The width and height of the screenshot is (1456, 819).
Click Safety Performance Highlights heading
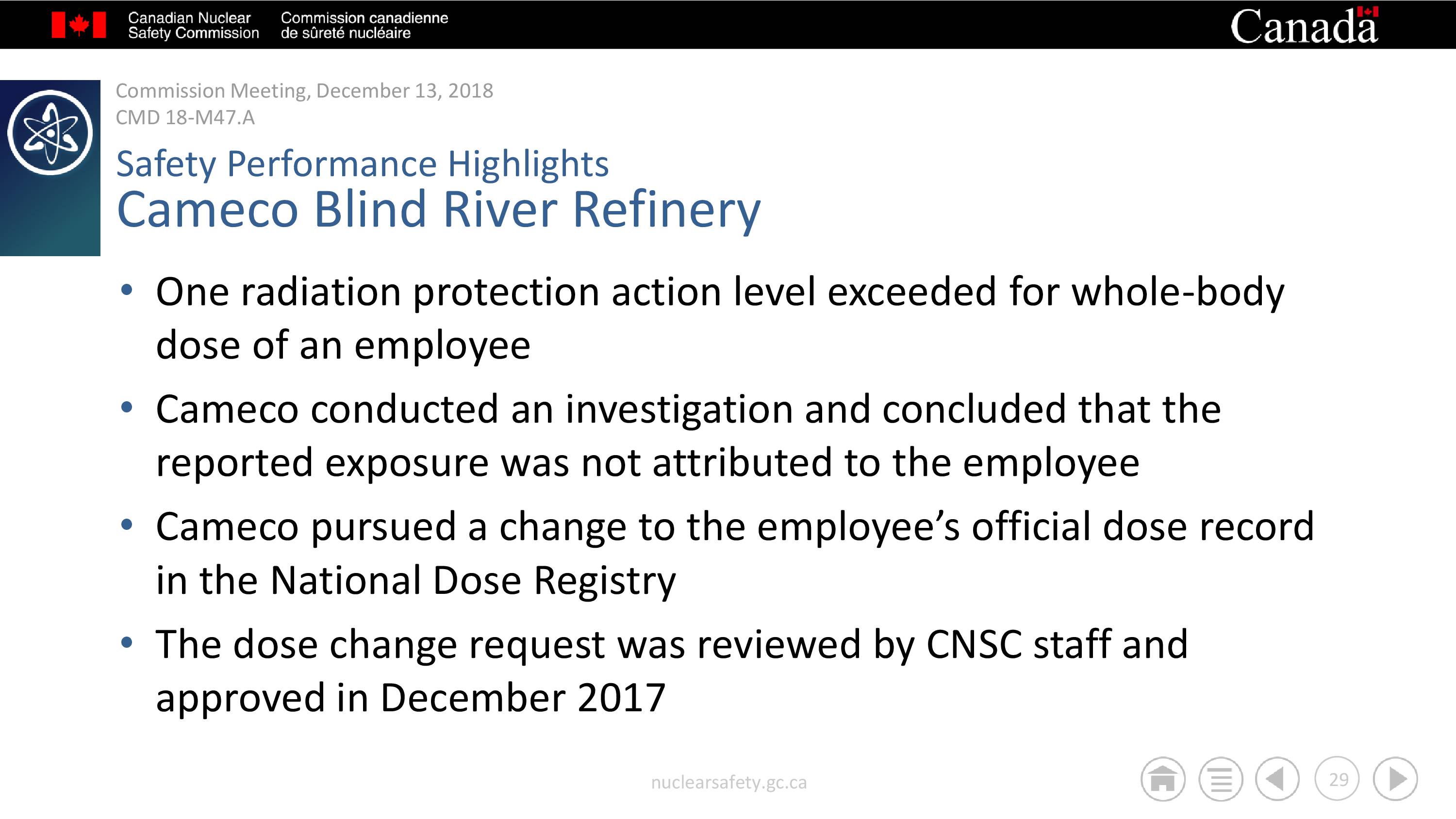[363, 164]
